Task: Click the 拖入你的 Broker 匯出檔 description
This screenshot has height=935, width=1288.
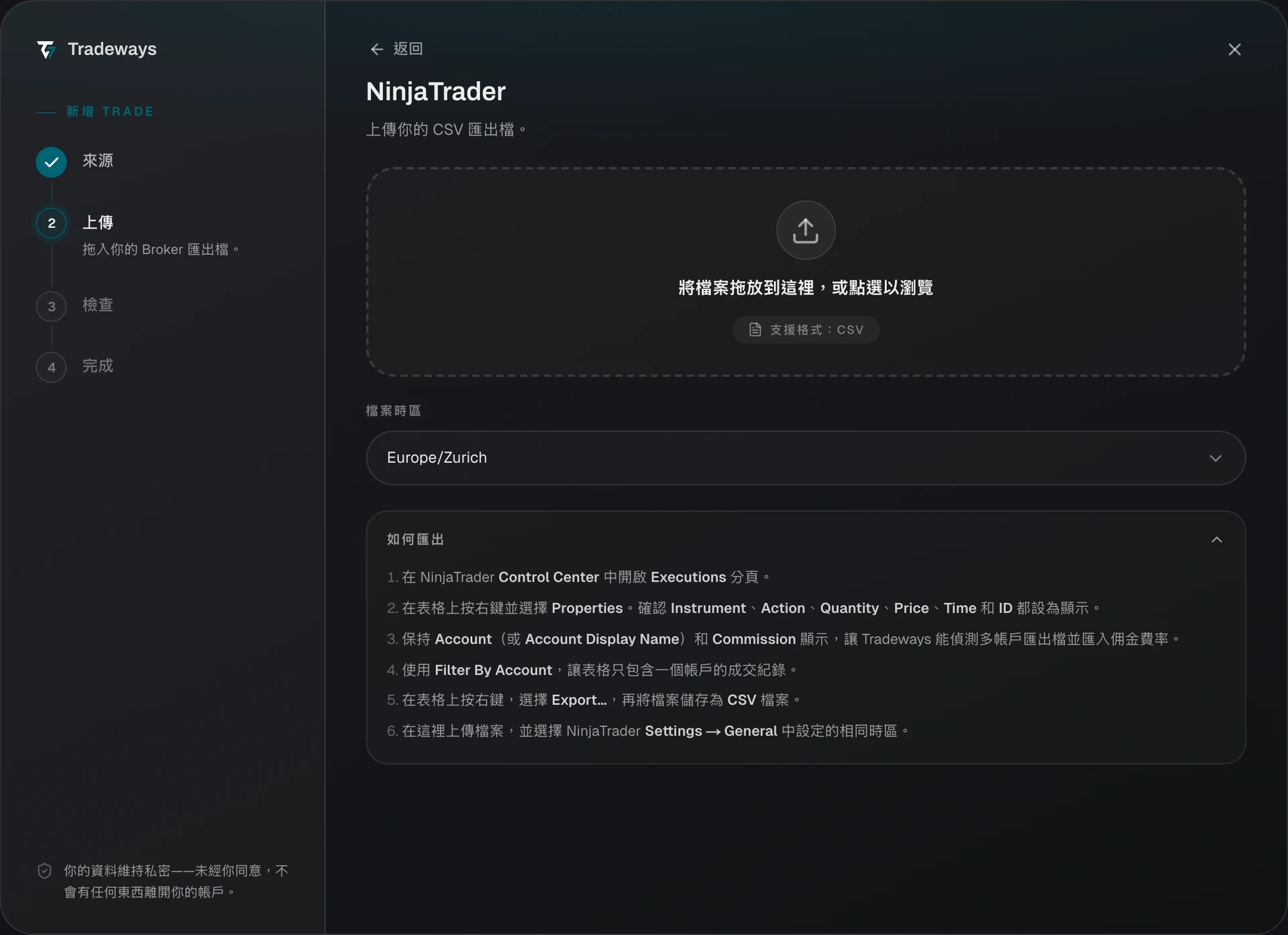Action: 161,250
